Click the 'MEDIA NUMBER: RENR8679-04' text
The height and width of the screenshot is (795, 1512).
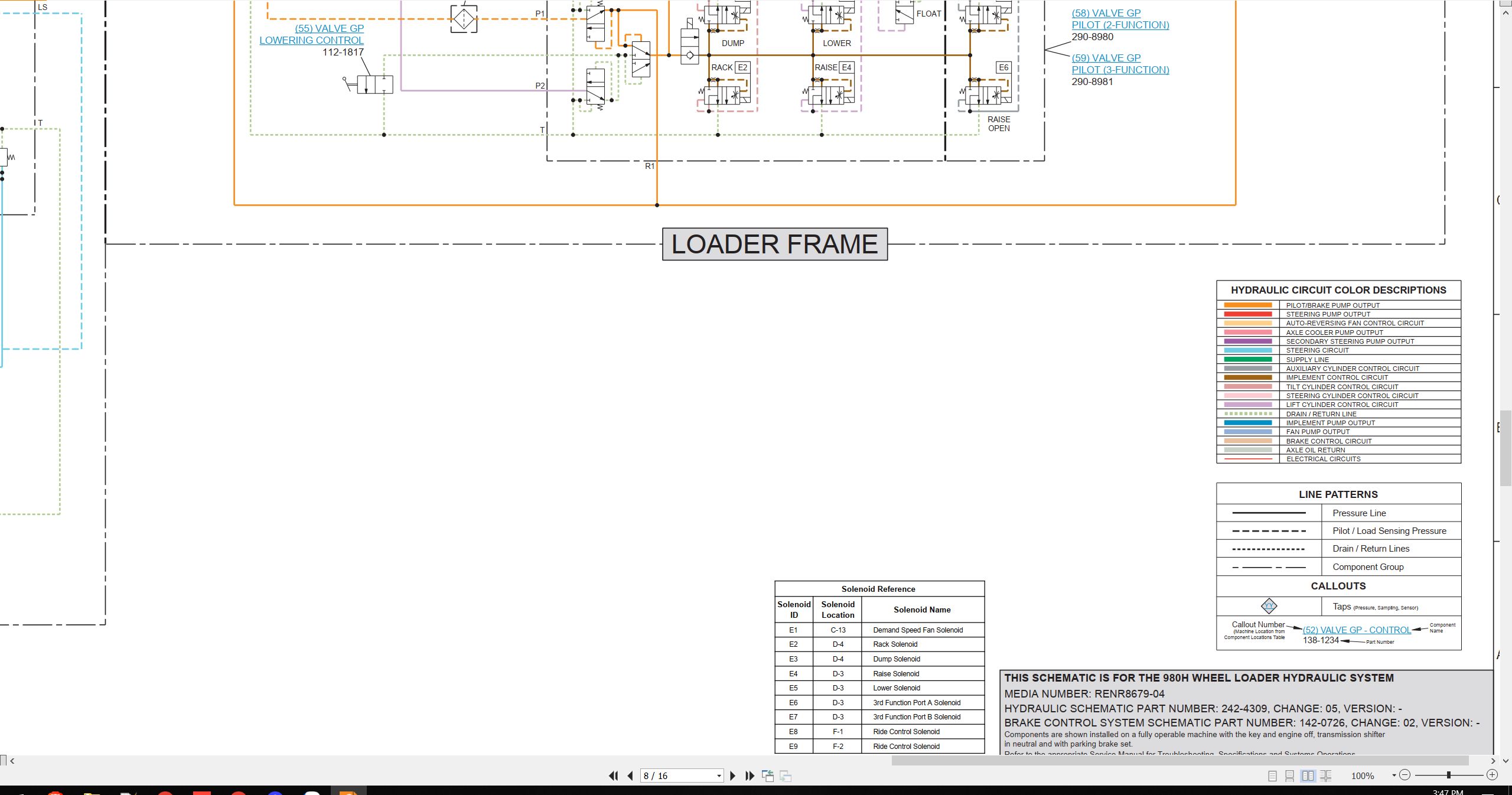click(1084, 694)
